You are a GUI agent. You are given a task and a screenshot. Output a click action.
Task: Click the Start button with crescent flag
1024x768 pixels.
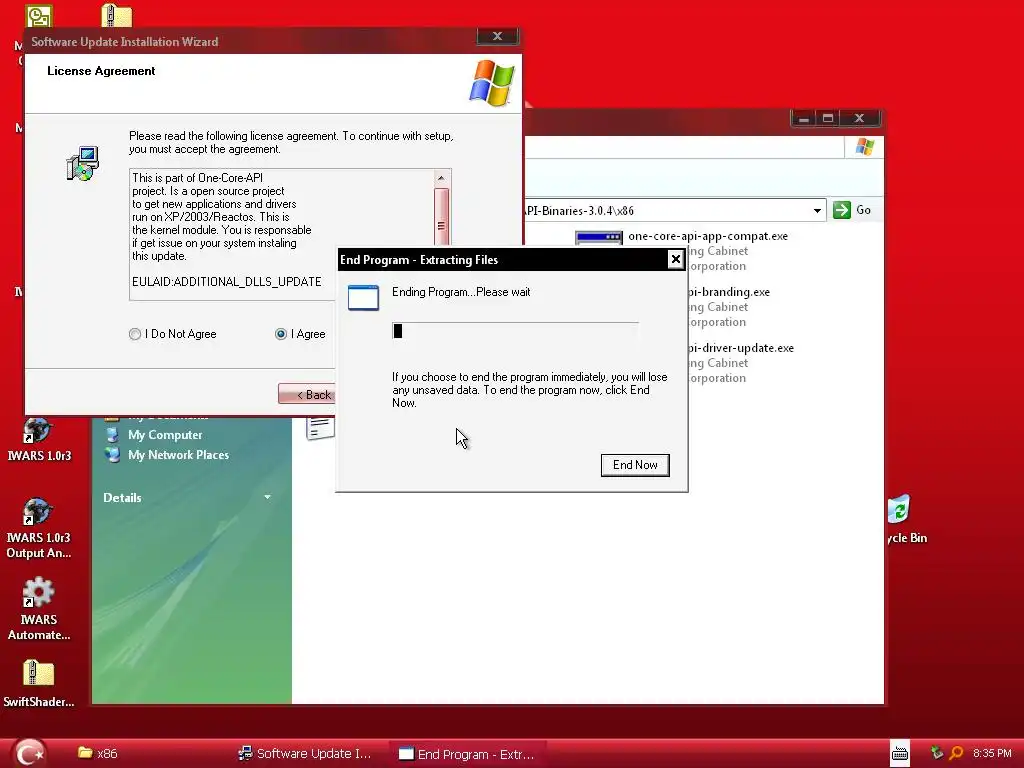coord(29,753)
